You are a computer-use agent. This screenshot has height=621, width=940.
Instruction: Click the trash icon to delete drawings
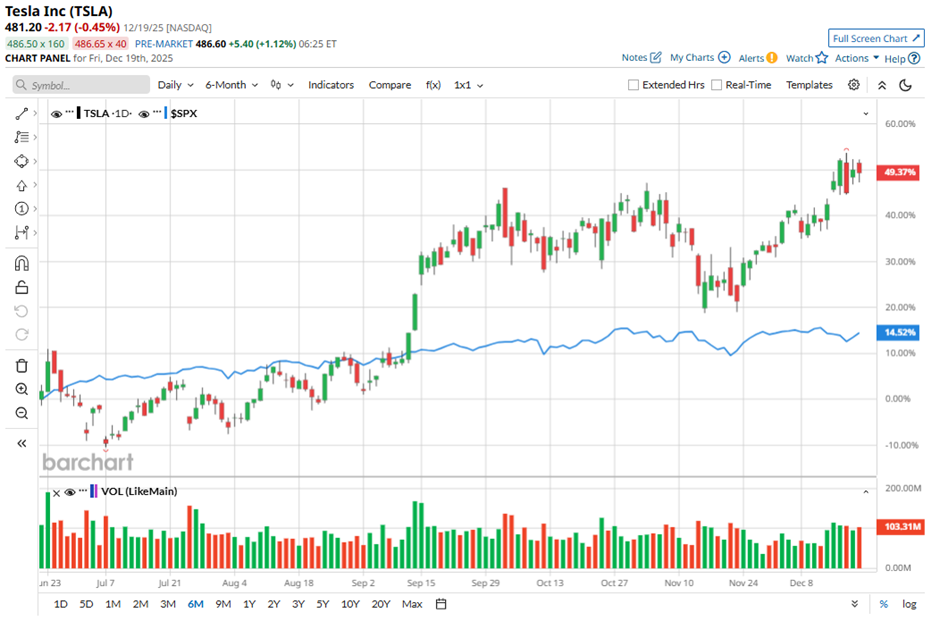[x=21, y=366]
